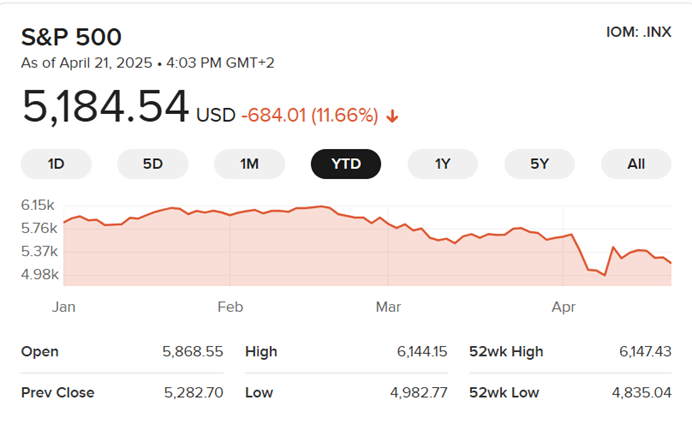This screenshot has height=430, width=692.
Task: Click the Mar label on chart axis
Action: (386, 307)
